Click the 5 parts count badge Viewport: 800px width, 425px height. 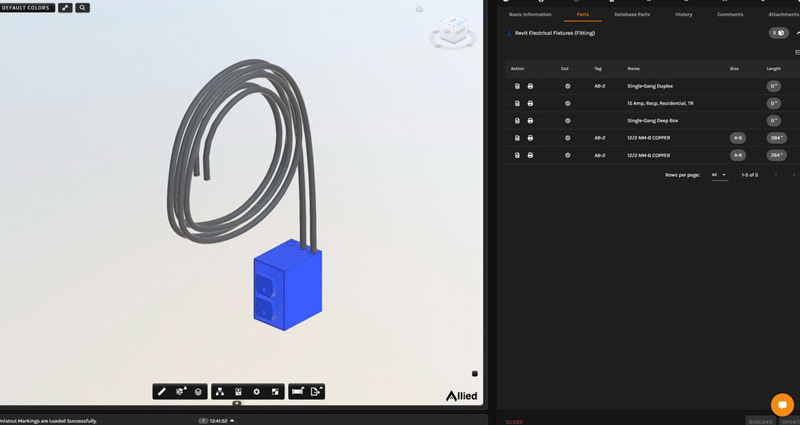779,33
